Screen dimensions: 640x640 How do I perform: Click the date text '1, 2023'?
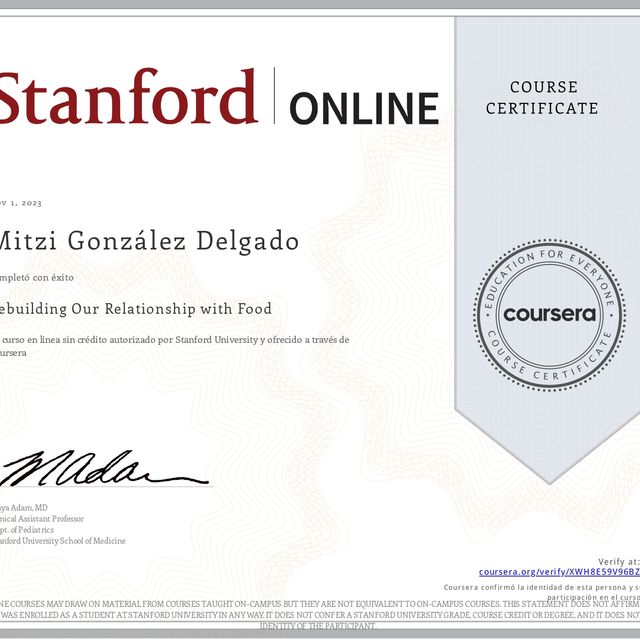[x=27, y=203]
